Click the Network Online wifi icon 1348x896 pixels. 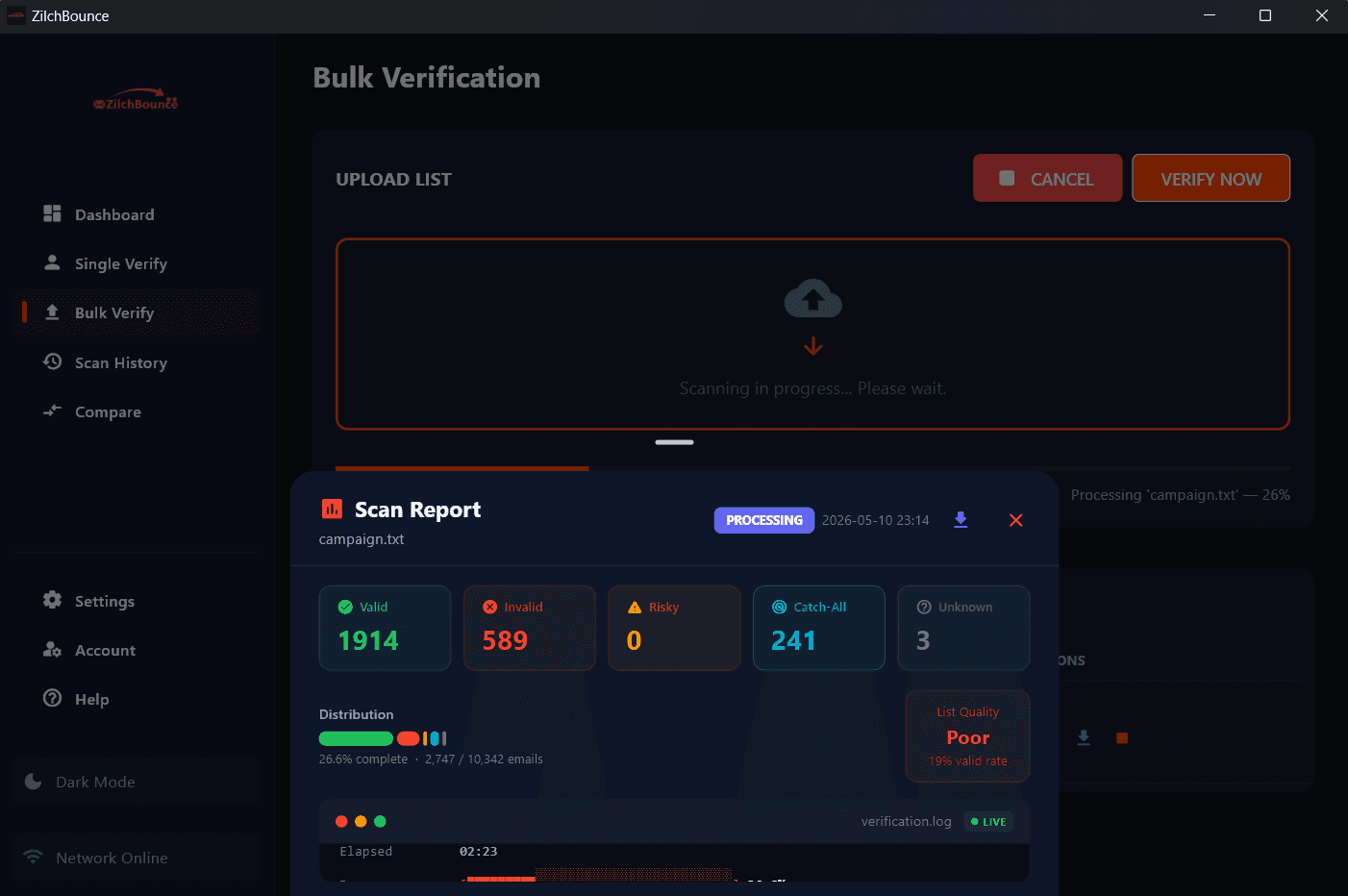tap(34, 857)
